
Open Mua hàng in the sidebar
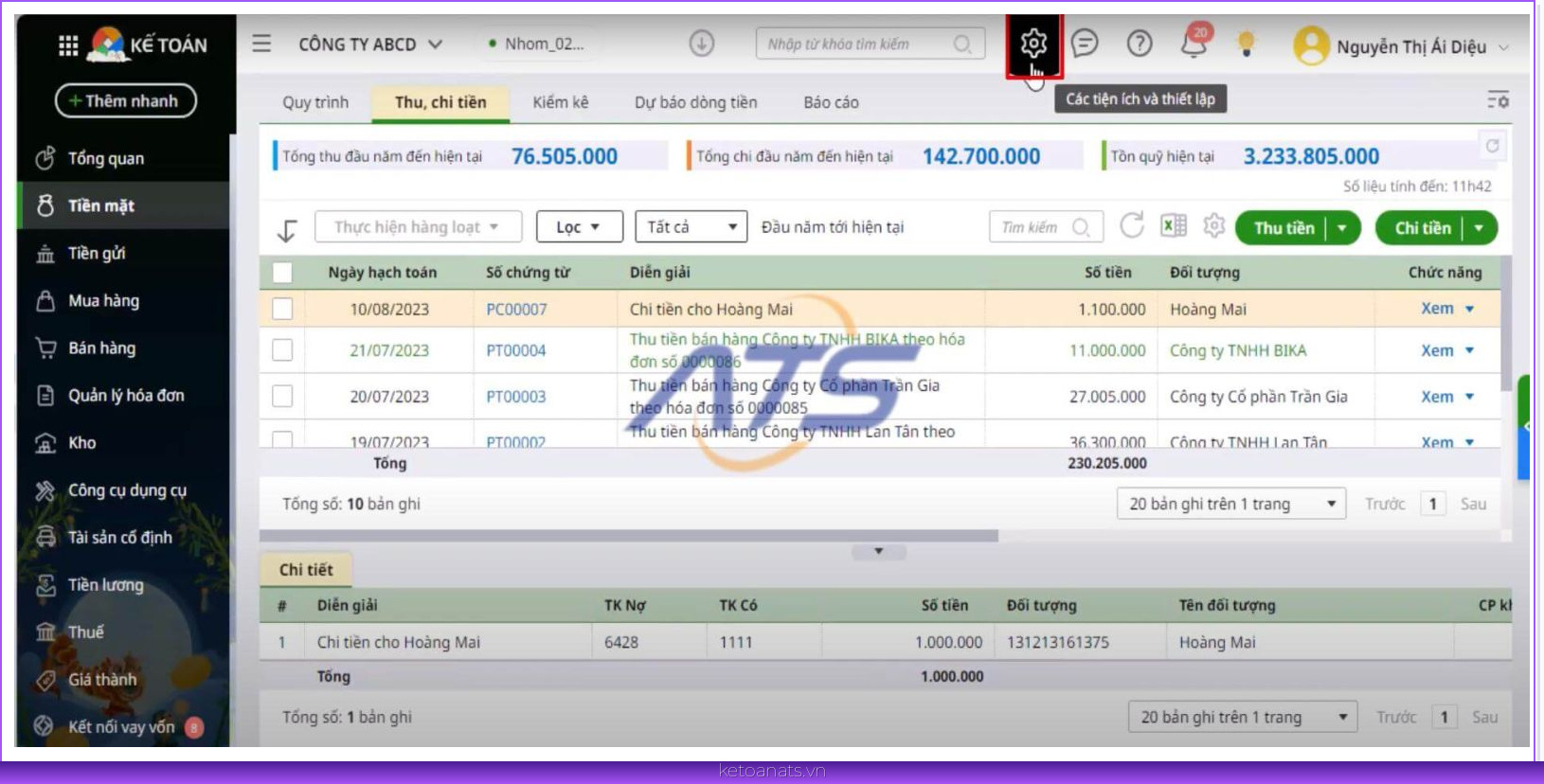[x=103, y=301]
